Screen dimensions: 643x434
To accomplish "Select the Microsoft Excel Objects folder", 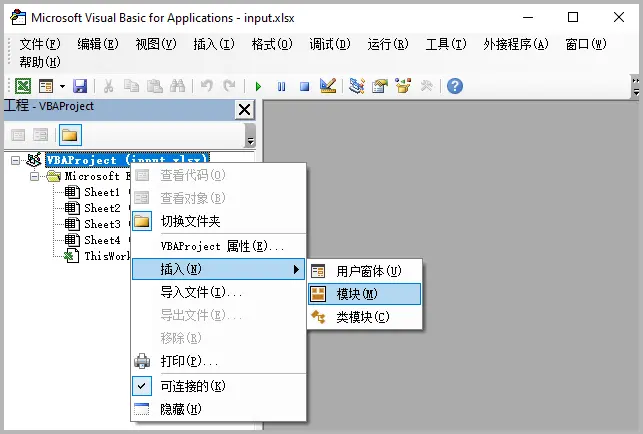I will [97, 176].
